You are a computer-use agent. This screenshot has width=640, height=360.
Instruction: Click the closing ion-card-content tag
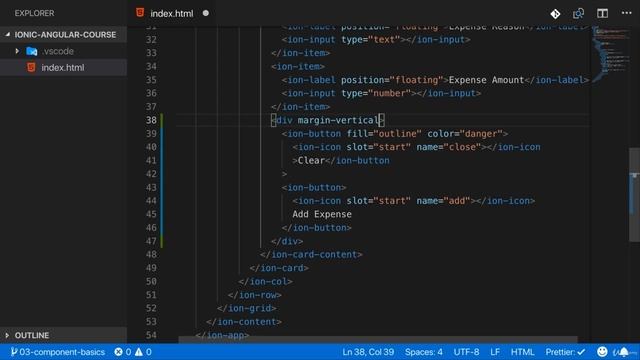(x=311, y=255)
